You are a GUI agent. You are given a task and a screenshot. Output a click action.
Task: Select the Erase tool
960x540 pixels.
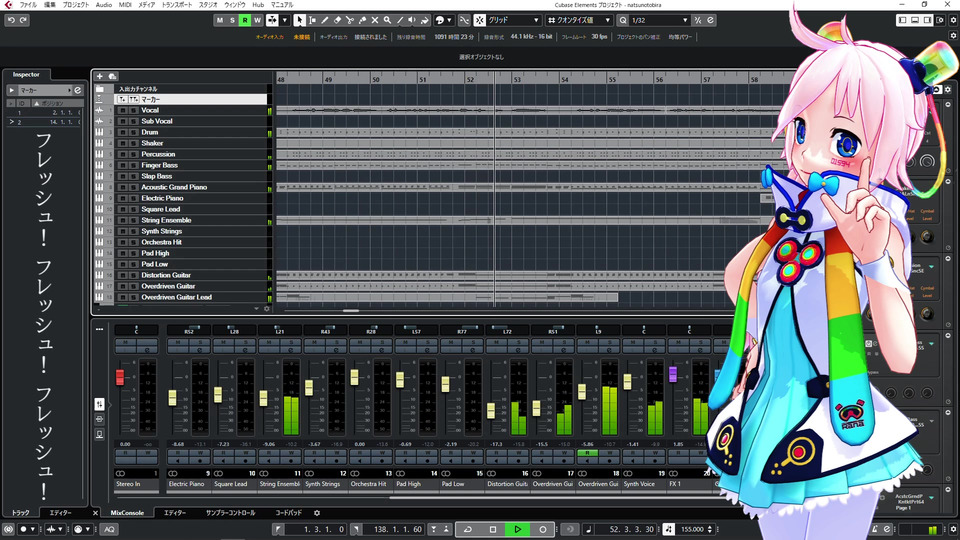click(337, 20)
